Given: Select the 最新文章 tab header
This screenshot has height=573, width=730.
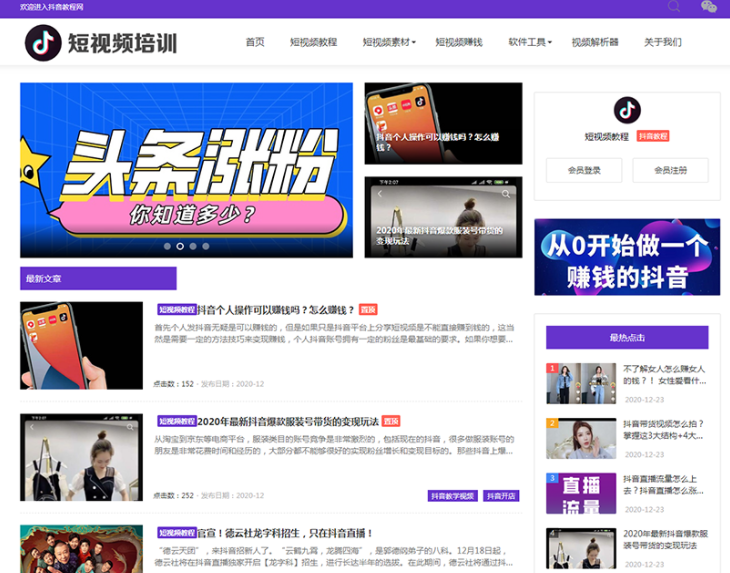Looking at the screenshot, I should pyautogui.click(x=98, y=278).
